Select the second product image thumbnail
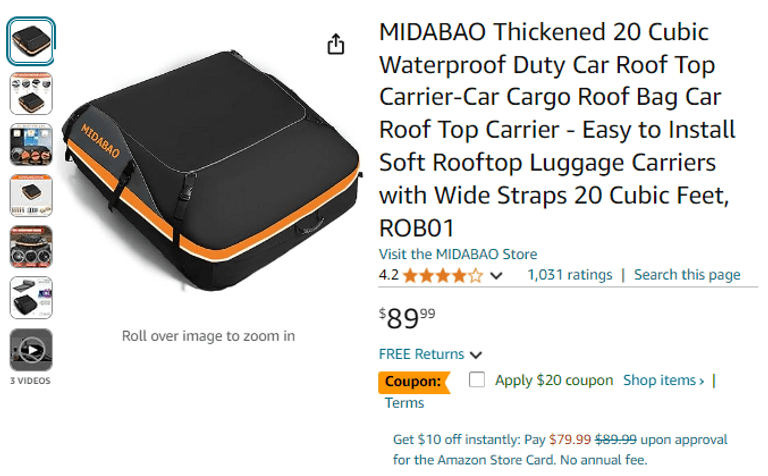 (x=31, y=93)
